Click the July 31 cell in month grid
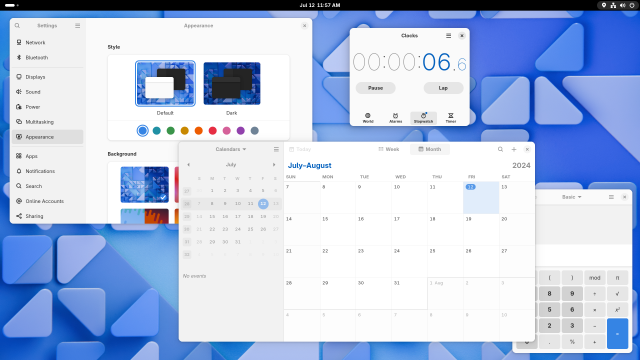The width and height of the screenshot is (640, 360). (410, 293)
